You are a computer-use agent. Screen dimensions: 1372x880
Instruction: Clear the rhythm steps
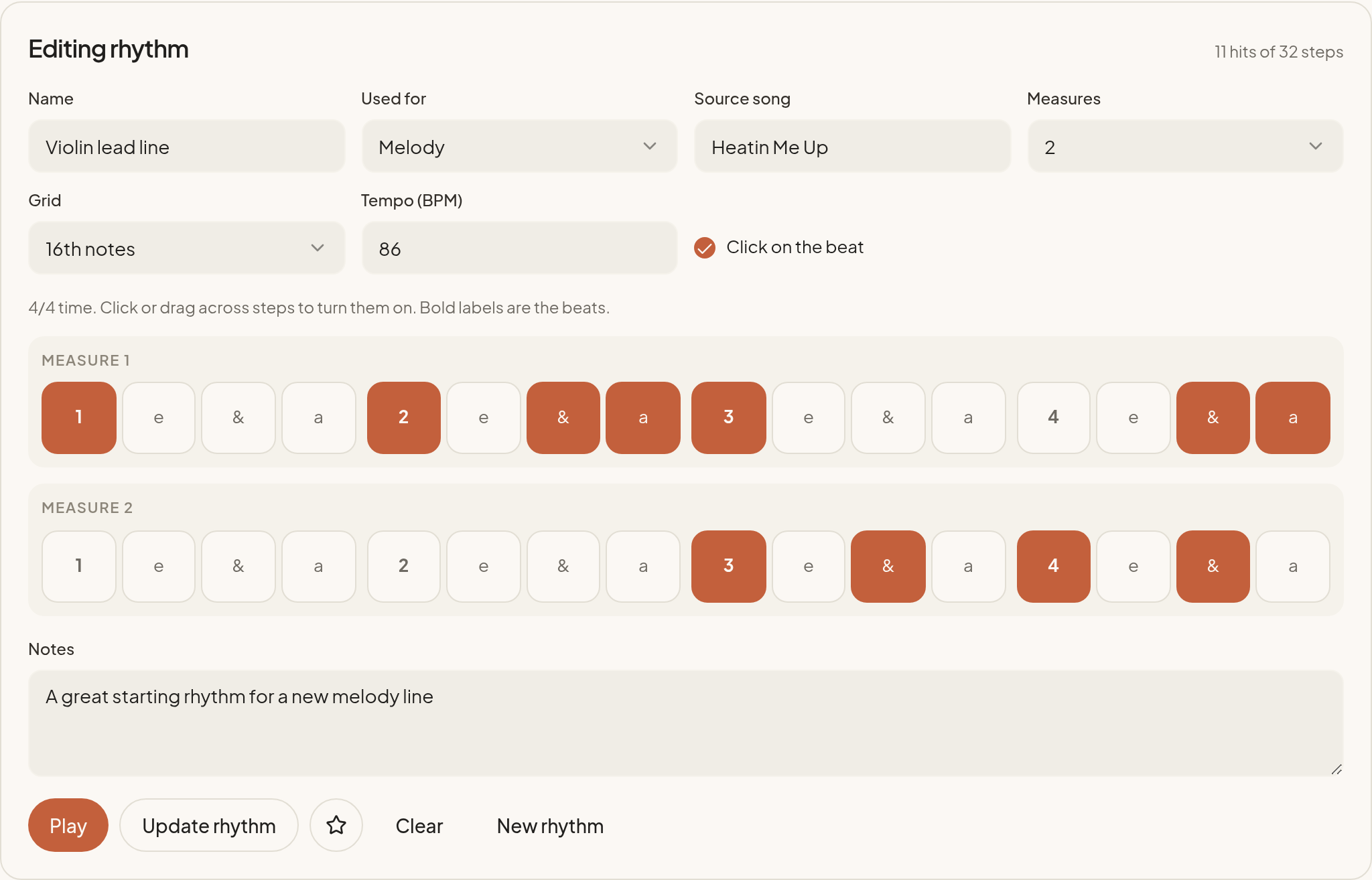coord(419,826)
